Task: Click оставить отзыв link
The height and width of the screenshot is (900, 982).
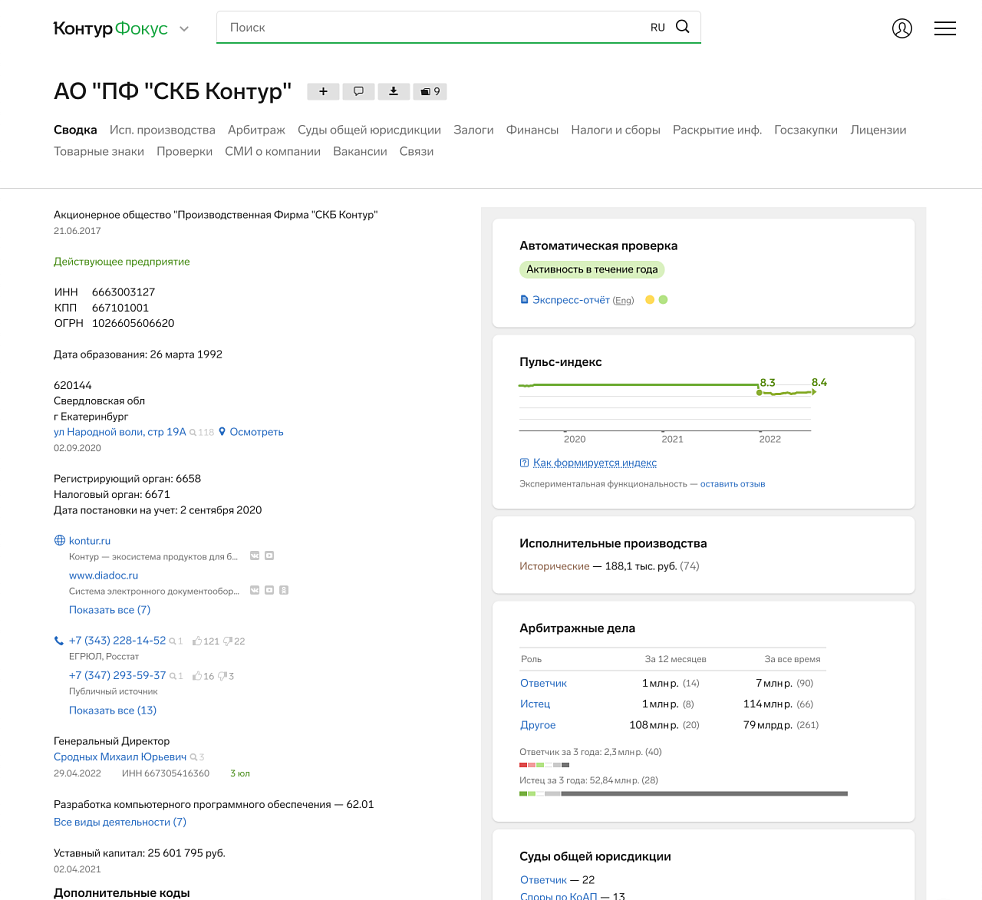Action: pyautogui.click(x=732, y=484)
